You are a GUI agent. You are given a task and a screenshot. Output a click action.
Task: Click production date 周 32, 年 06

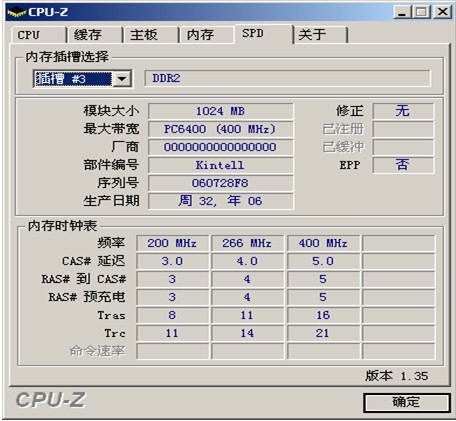tap(221, 201)
